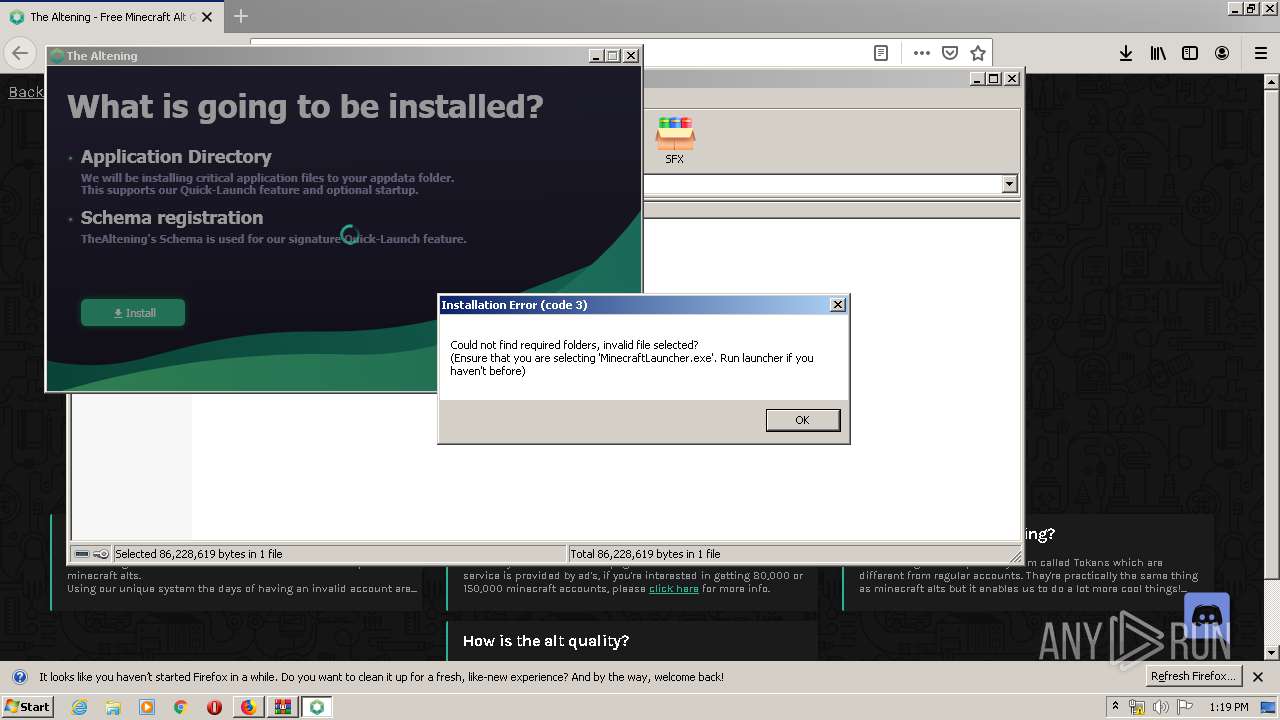Image resolution: width=1280 pixels, height=720 pixels.
Task: Open the volume control tray icon
Action: click(1161, 707)
